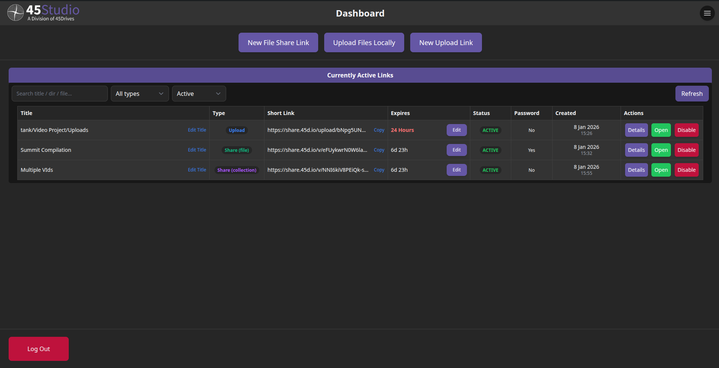719x368 pixels.
Task: Open the Active status filter dropdown
Action: click(x=199, y=93)
